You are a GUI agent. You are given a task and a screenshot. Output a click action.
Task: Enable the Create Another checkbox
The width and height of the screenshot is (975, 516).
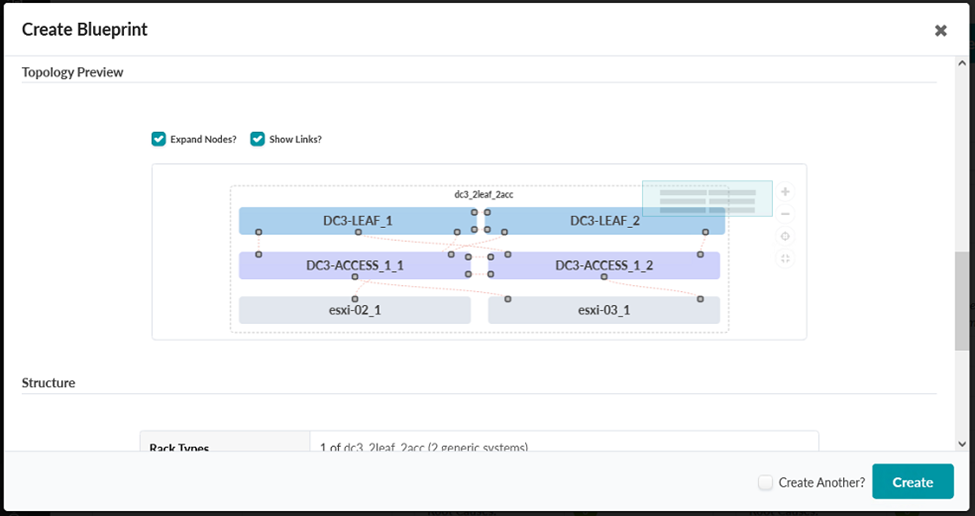(x=766, y=482)
